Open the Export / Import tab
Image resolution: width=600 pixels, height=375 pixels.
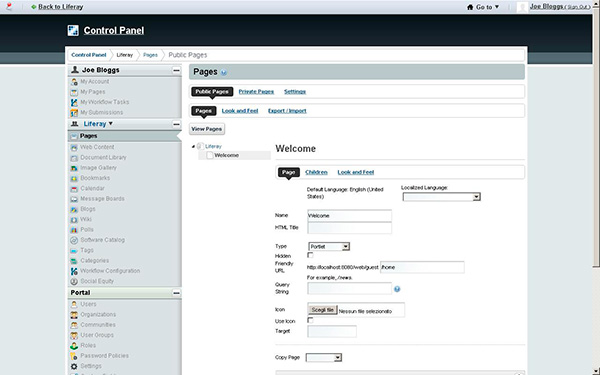[x=287, y=111]
